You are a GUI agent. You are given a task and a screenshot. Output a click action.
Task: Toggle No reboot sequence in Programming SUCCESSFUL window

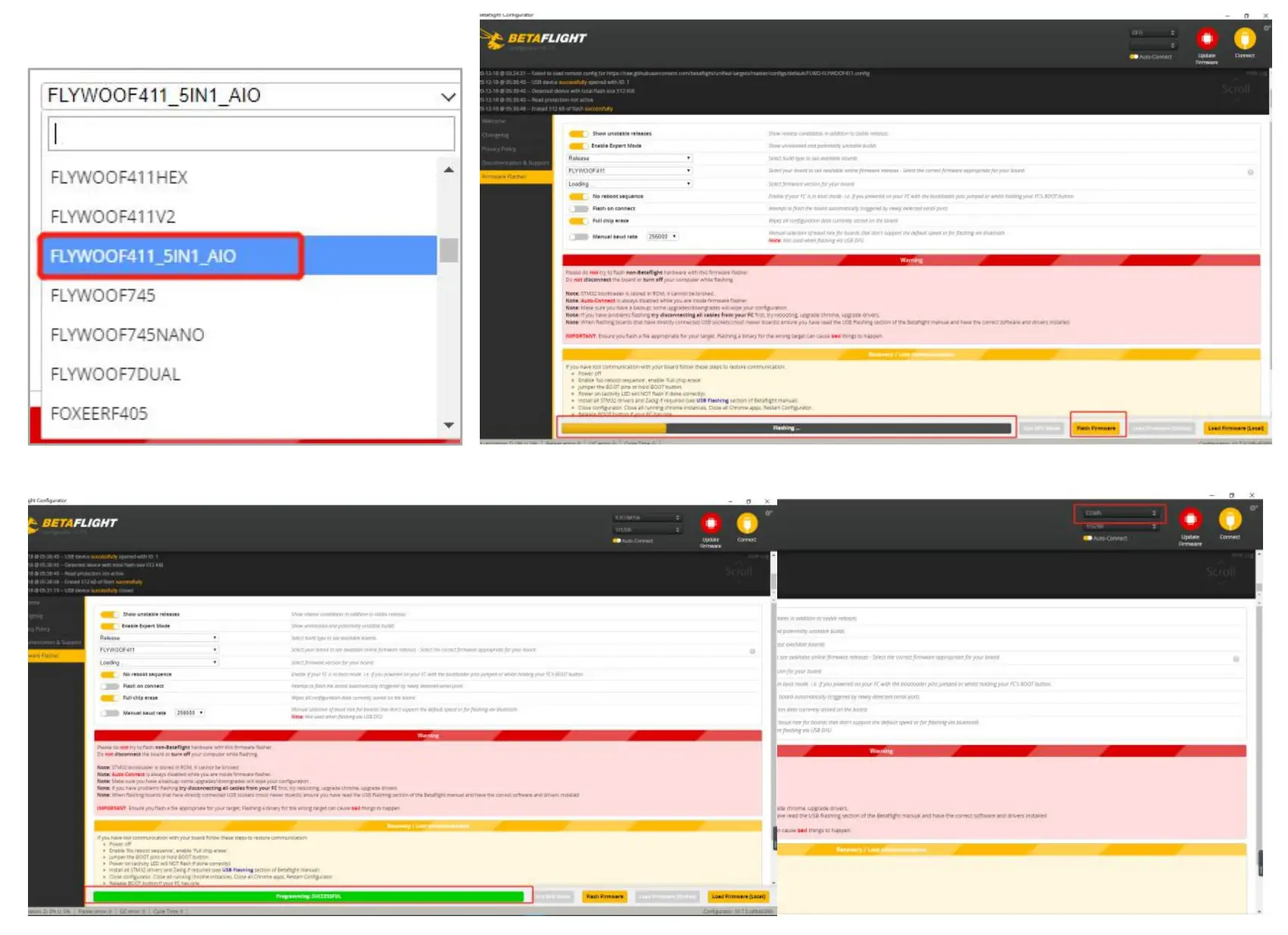point(110,674)
